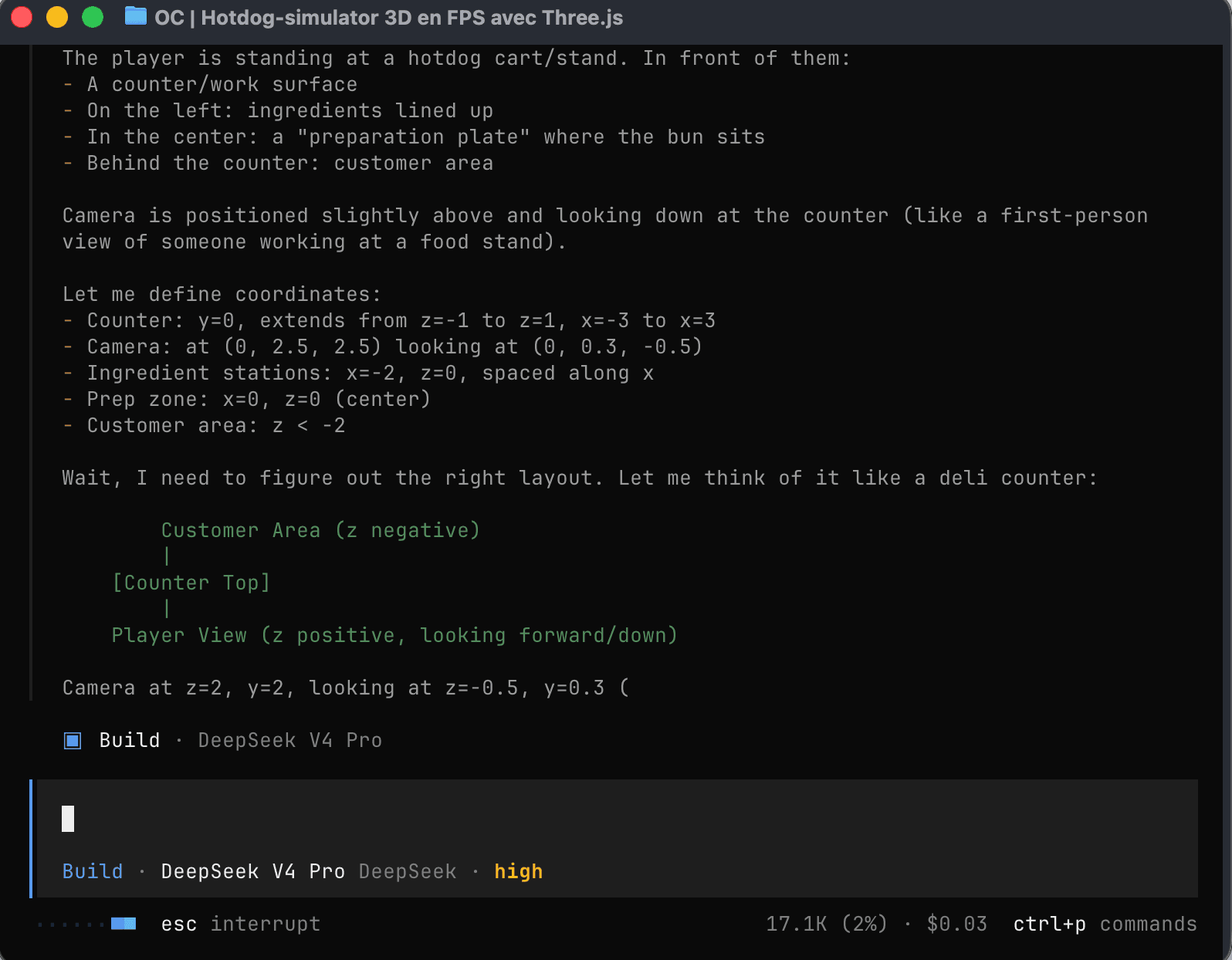Click the folder icon in the title bar
The width and height of the screenshot is (1232, 960).
click(136, 16)
